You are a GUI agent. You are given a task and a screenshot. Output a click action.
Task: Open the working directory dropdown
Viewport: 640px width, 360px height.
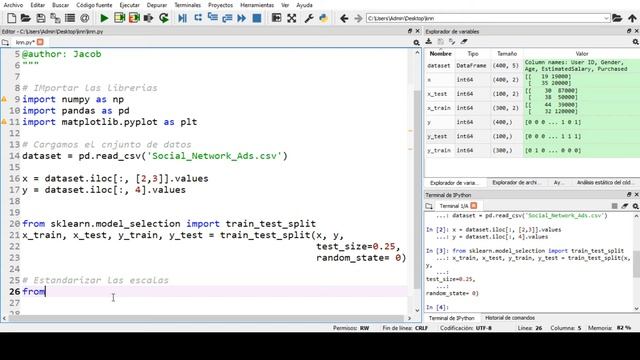point(606,18)
